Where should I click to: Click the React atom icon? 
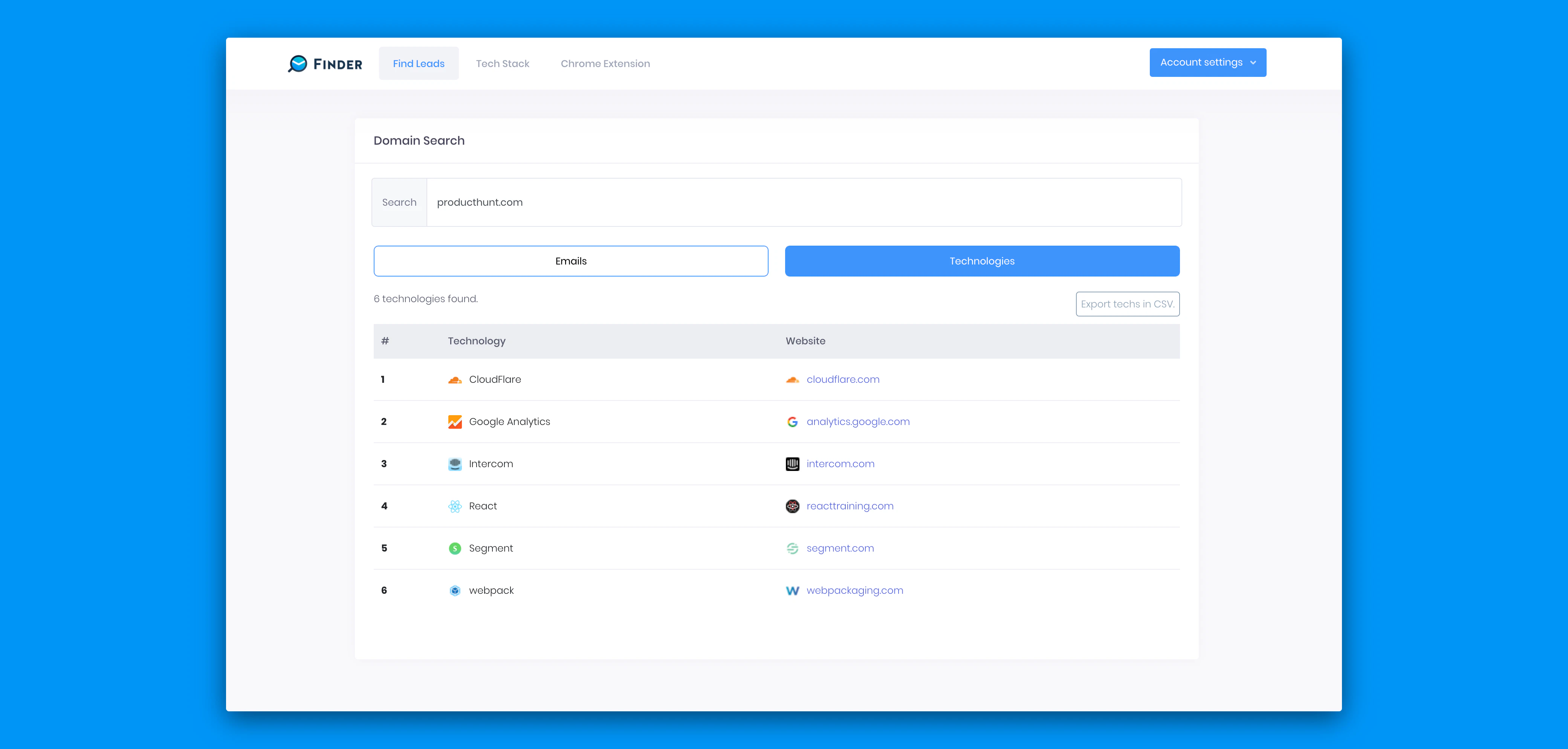[455, 506]
